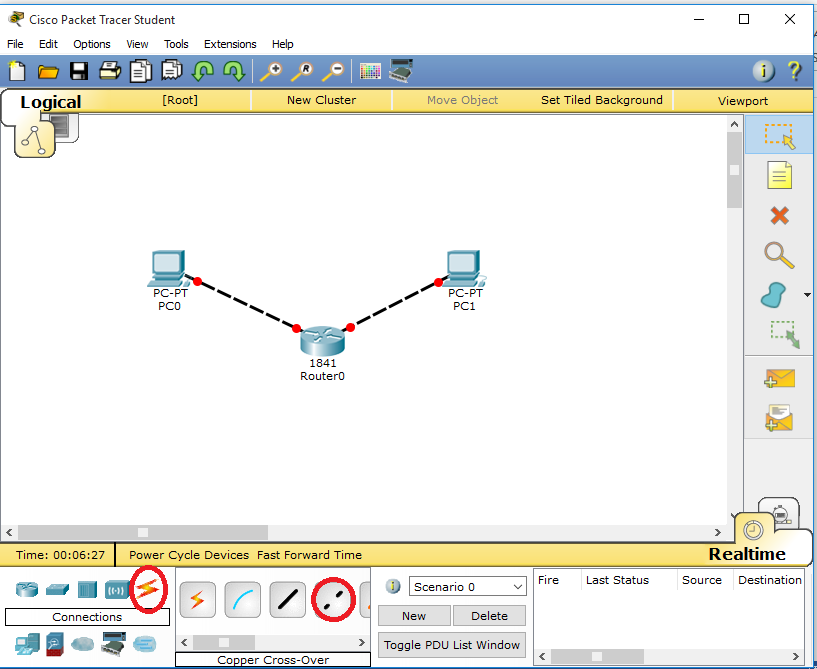This screenshot has height=669, width=817.
Task: Click the PC0 device on workspace
Action: coord(168,269)
